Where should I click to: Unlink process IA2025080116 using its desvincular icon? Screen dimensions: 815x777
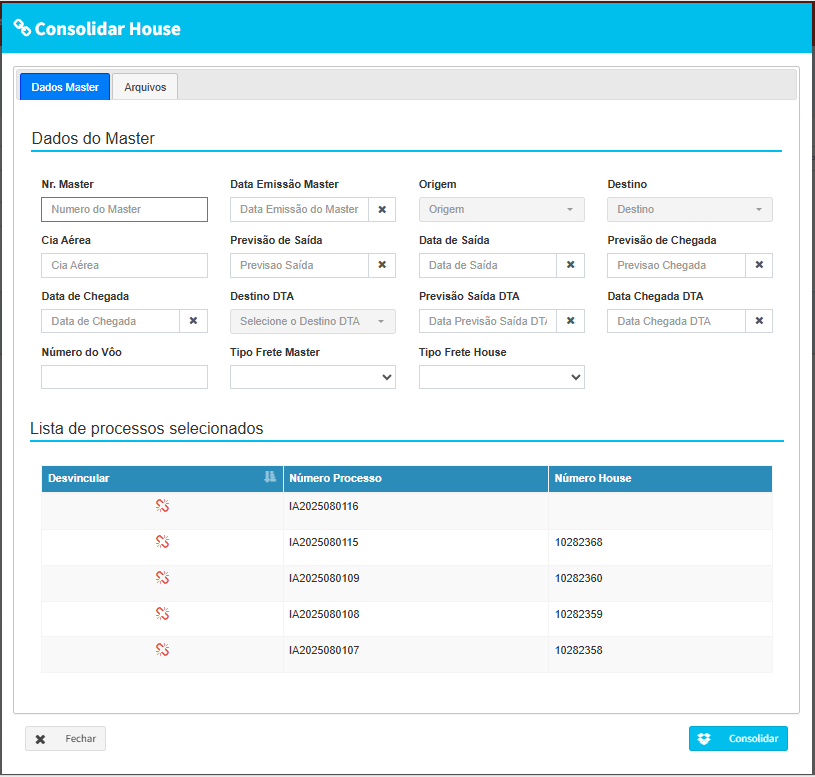(163, 506)
